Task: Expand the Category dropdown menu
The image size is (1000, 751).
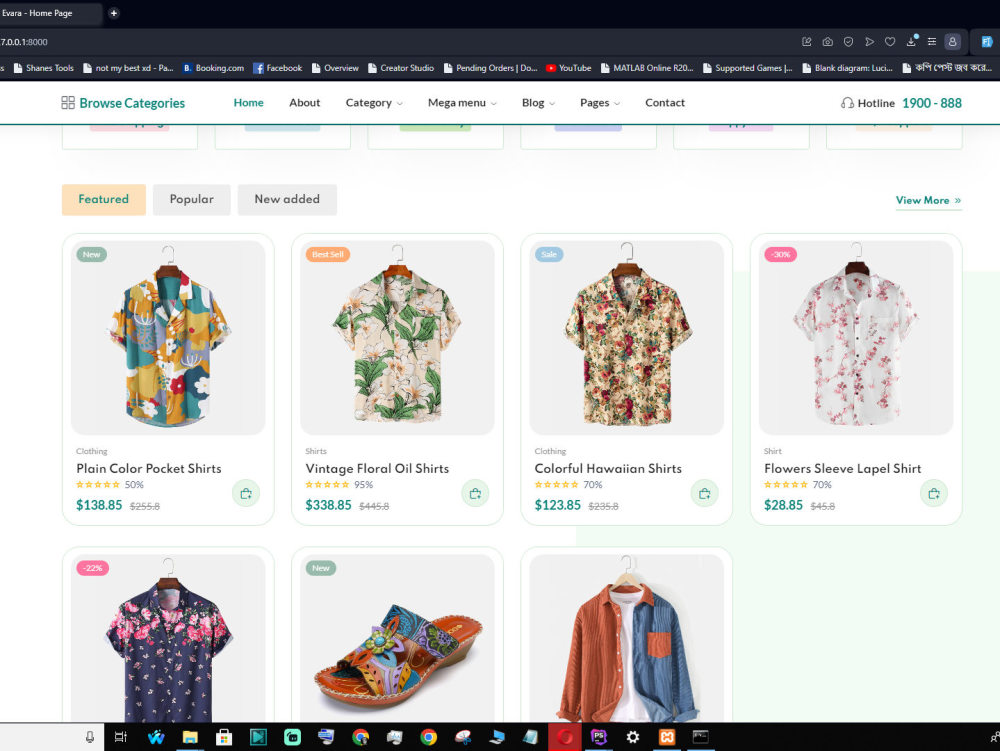Action: (374, 103)
